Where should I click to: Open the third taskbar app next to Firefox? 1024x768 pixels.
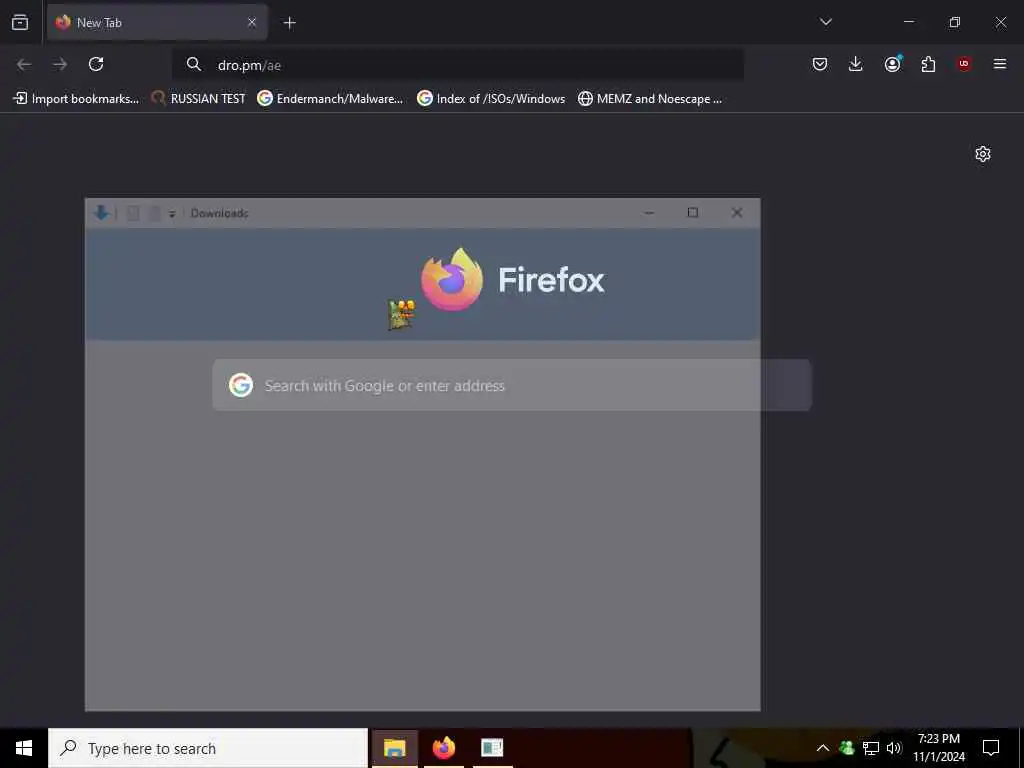tap(492, 748)
